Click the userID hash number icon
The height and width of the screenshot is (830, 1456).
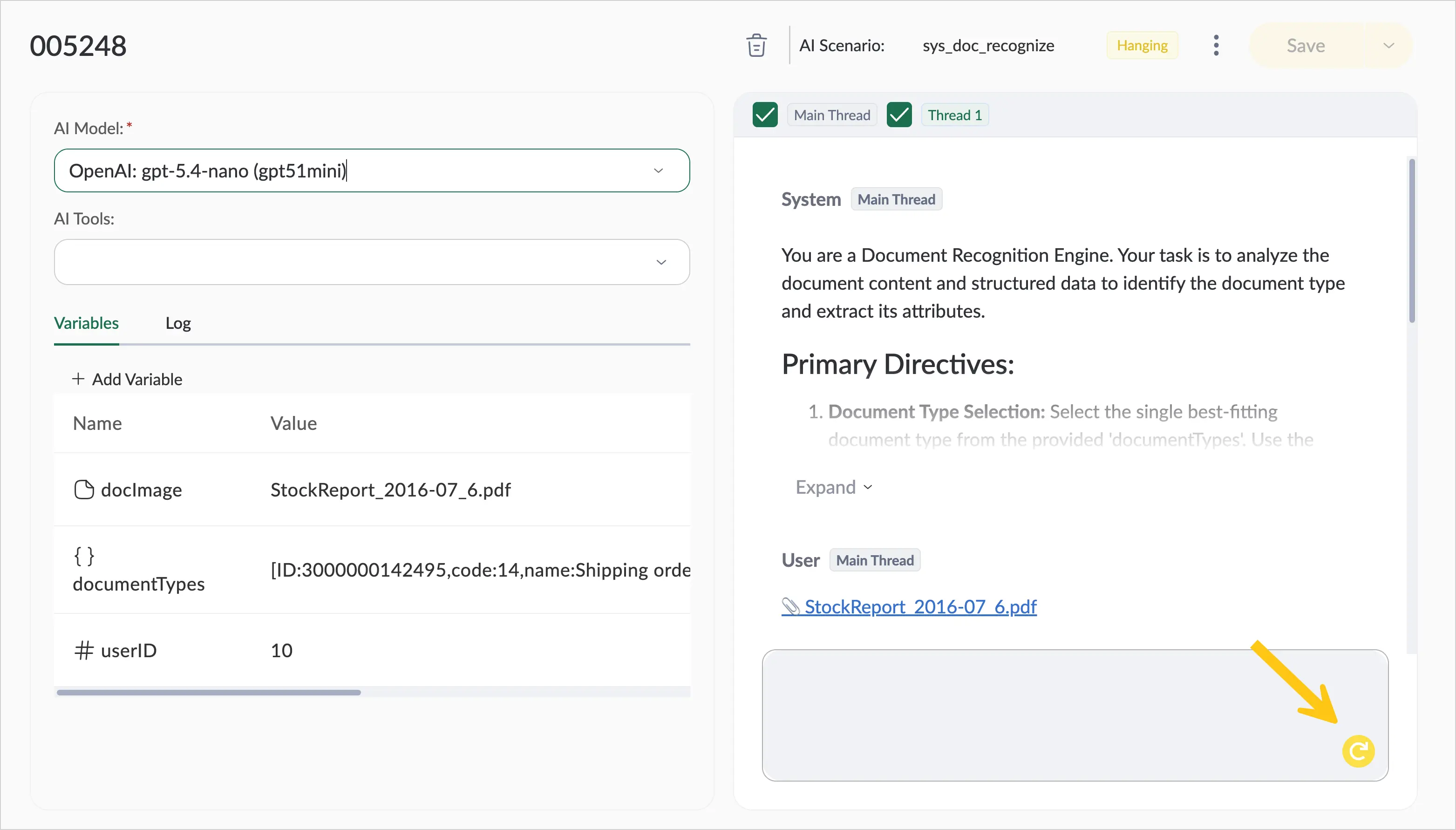(x=84, y=650)
